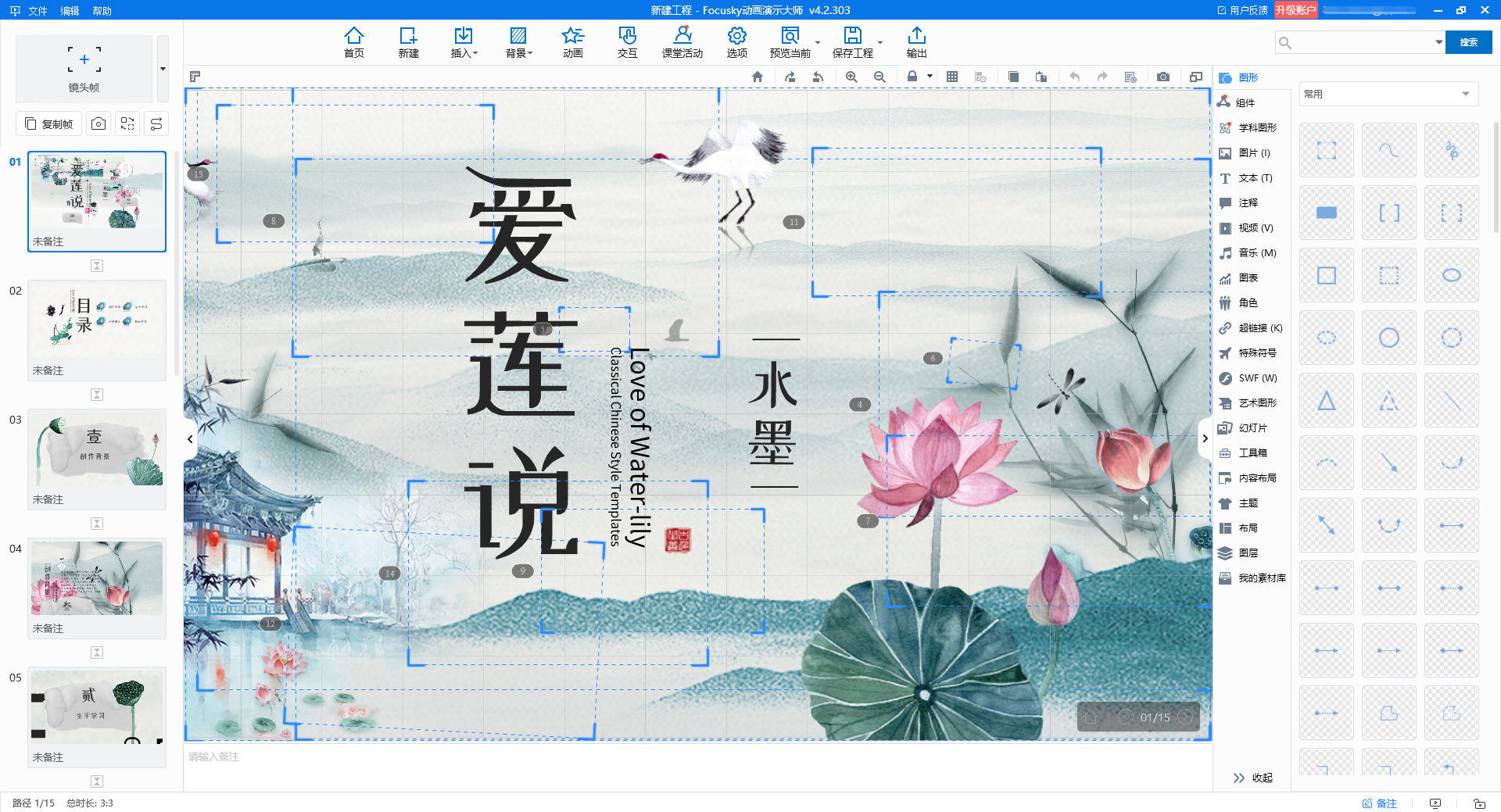
Task: Expand the 镜头帧 frame type dropdown arrow
Action: 163,69
